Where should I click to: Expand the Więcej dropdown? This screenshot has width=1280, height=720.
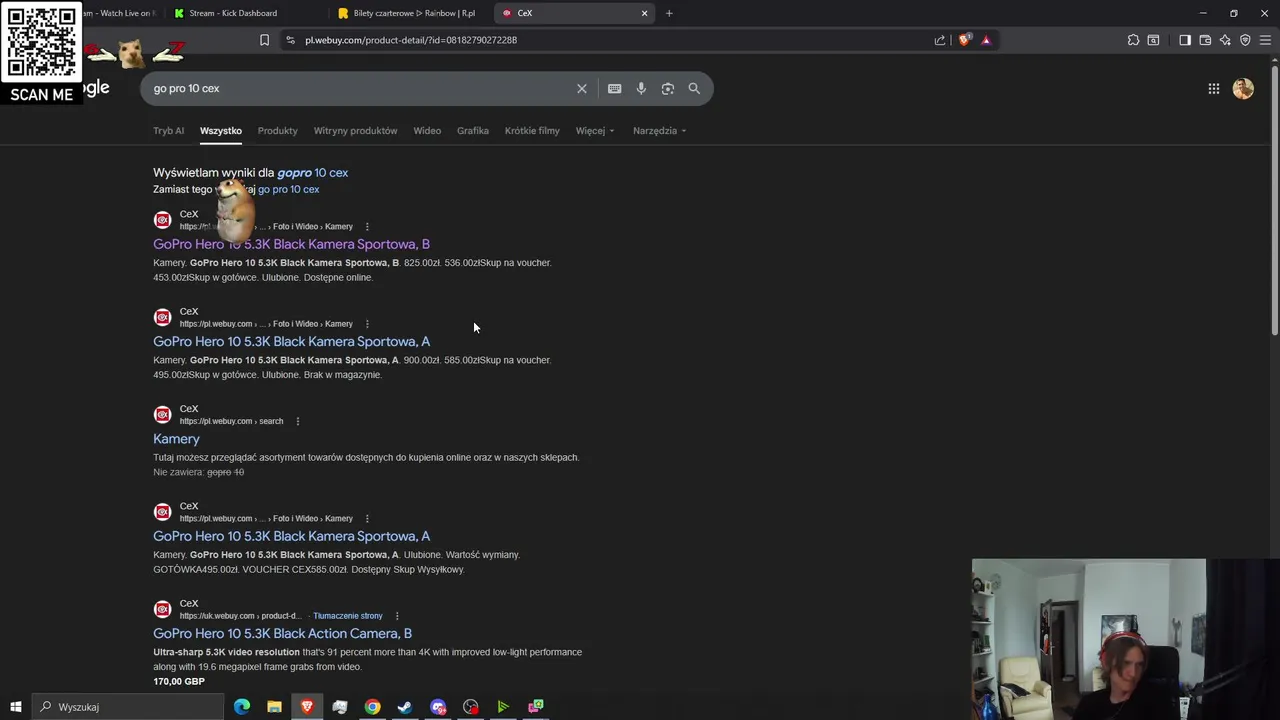(595, 131)
